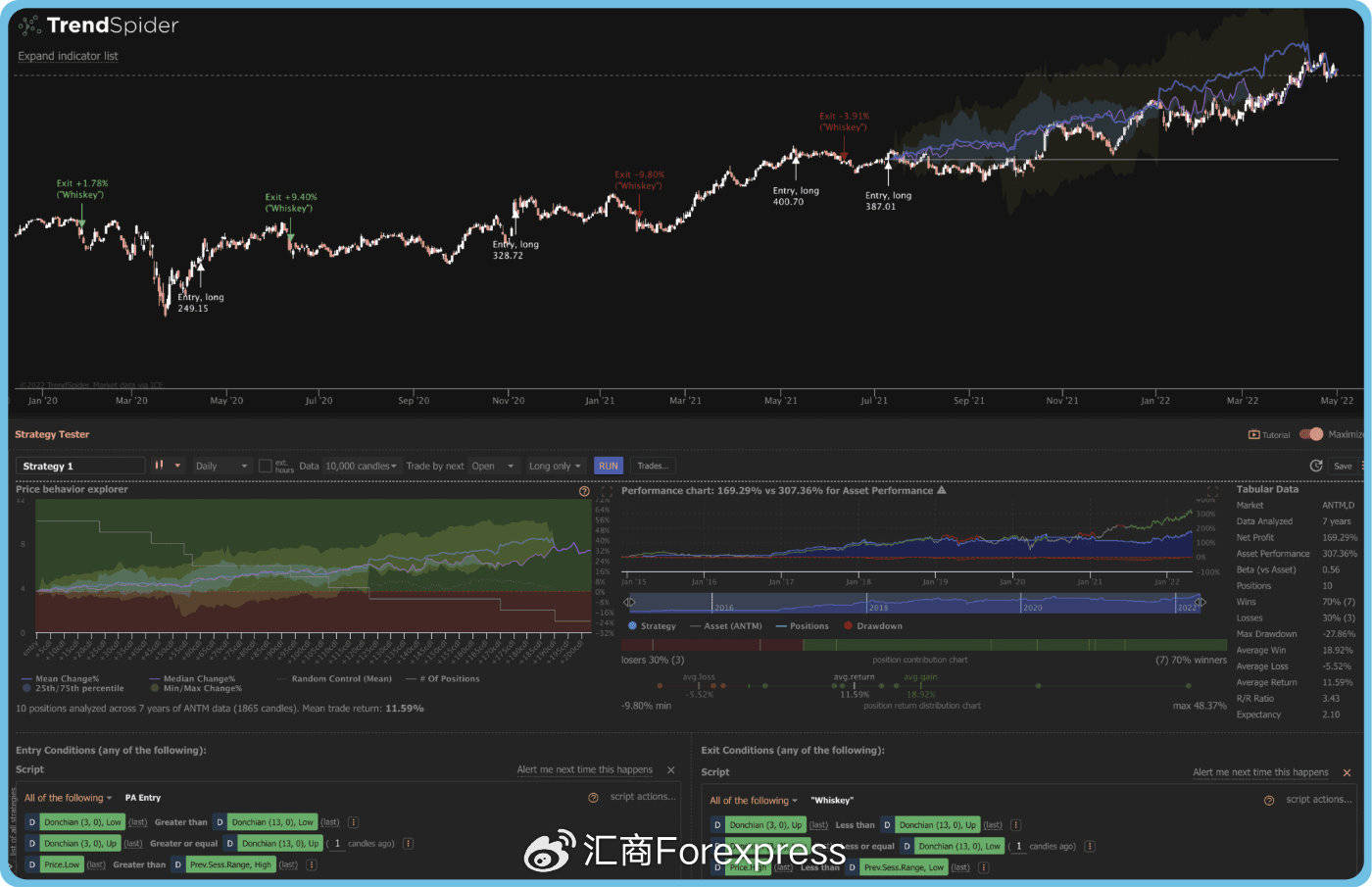This screenshot has width=1372, height=887.
Task: Click the D icon before entry Price.Low
Action: point(32,864)
